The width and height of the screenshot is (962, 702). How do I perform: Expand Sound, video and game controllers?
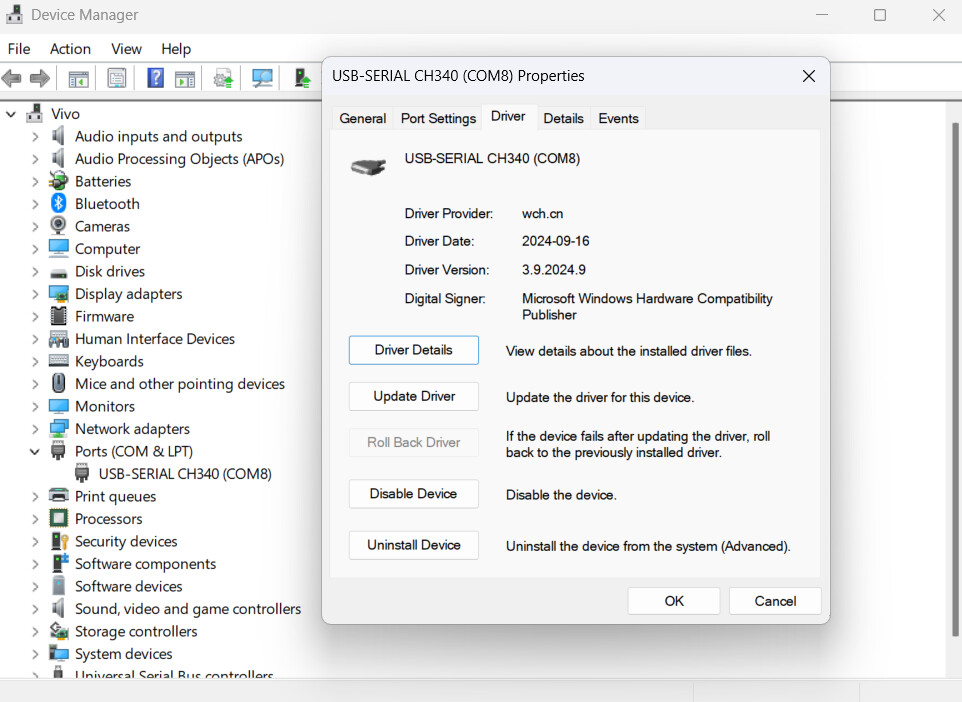(x=35, y=609)
